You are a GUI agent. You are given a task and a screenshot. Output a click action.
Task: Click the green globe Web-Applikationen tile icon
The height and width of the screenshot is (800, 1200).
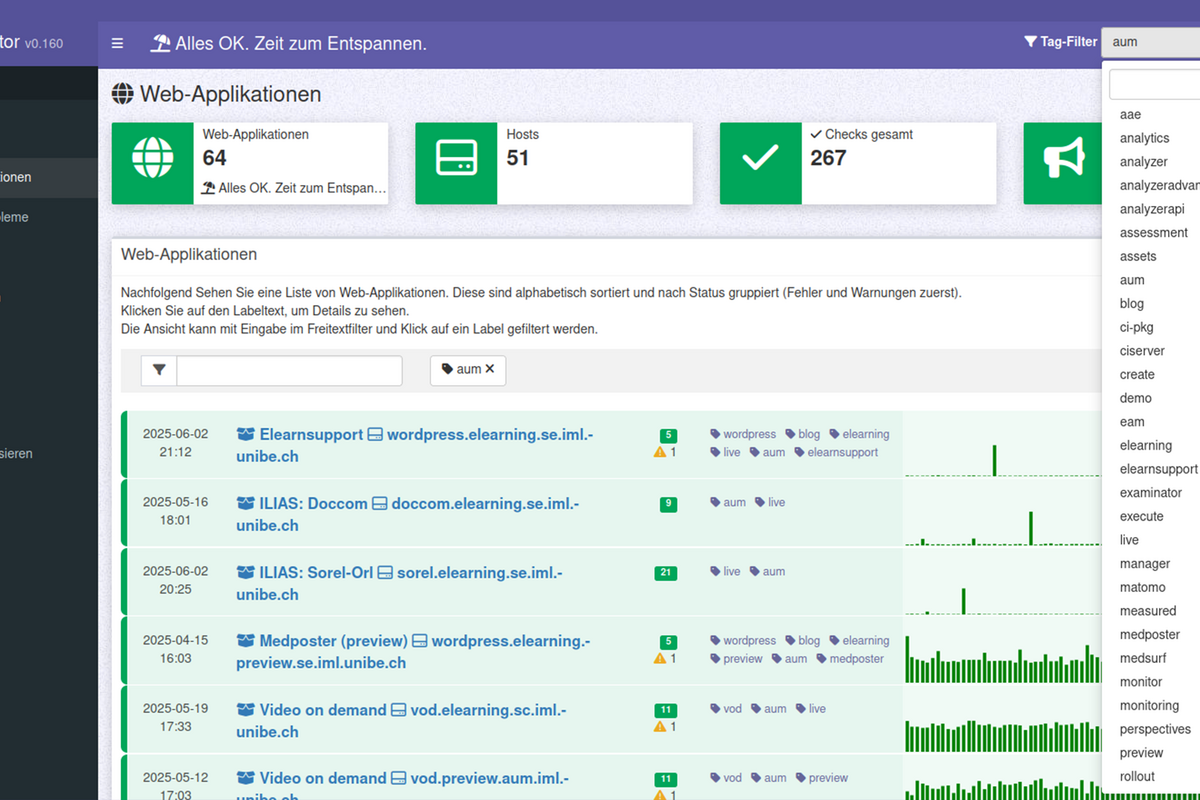(x=153, y=163)
